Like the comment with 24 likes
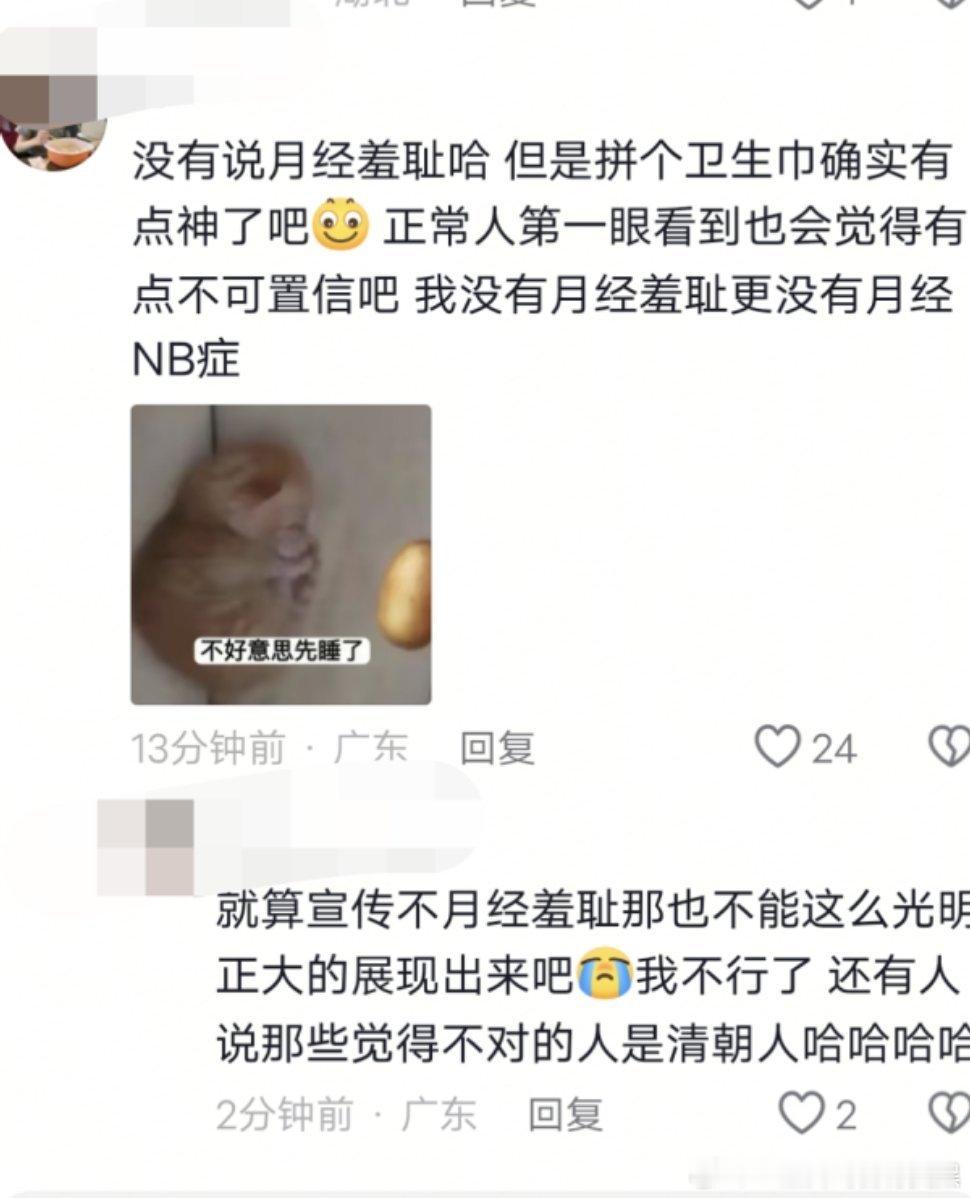Image resolution: width=970 pixels, height=1198 pixels. (777, 746)
